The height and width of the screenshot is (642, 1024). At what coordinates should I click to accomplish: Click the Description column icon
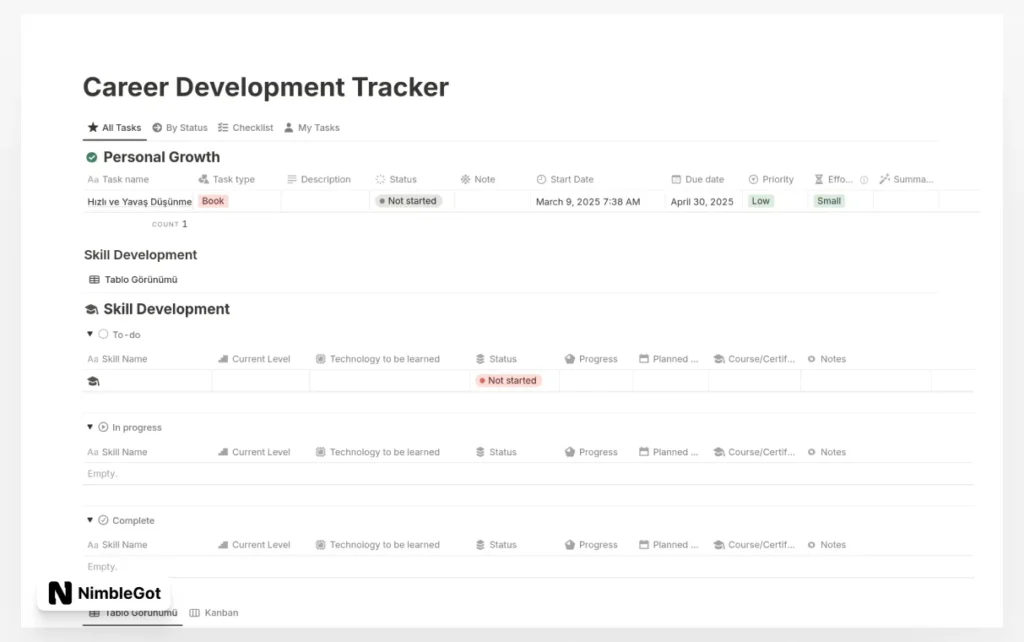pos(292,179)
